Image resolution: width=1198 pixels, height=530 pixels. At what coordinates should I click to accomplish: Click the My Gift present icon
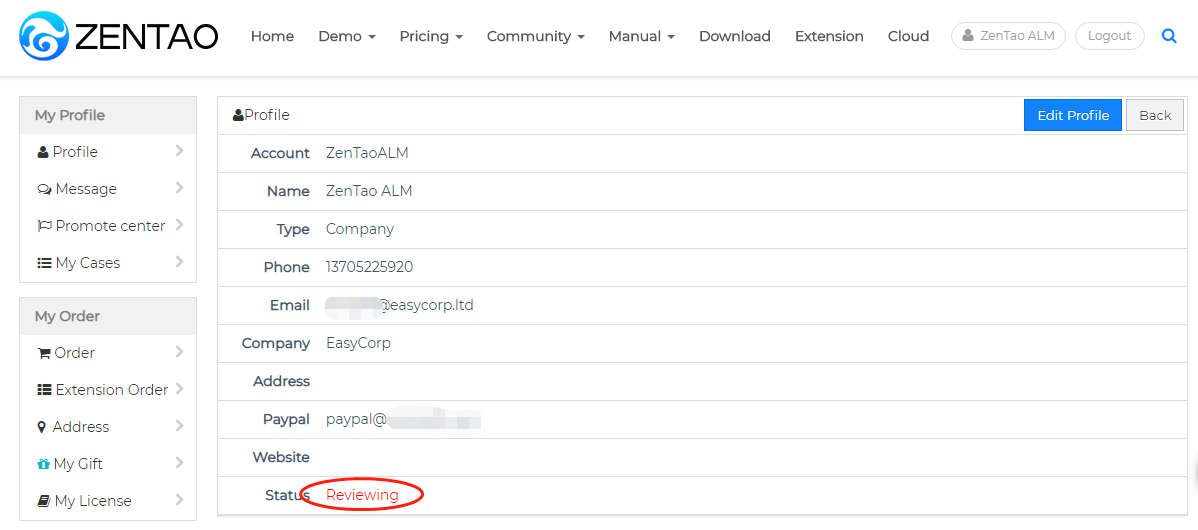pyautogui.click(x=43, y=464)
